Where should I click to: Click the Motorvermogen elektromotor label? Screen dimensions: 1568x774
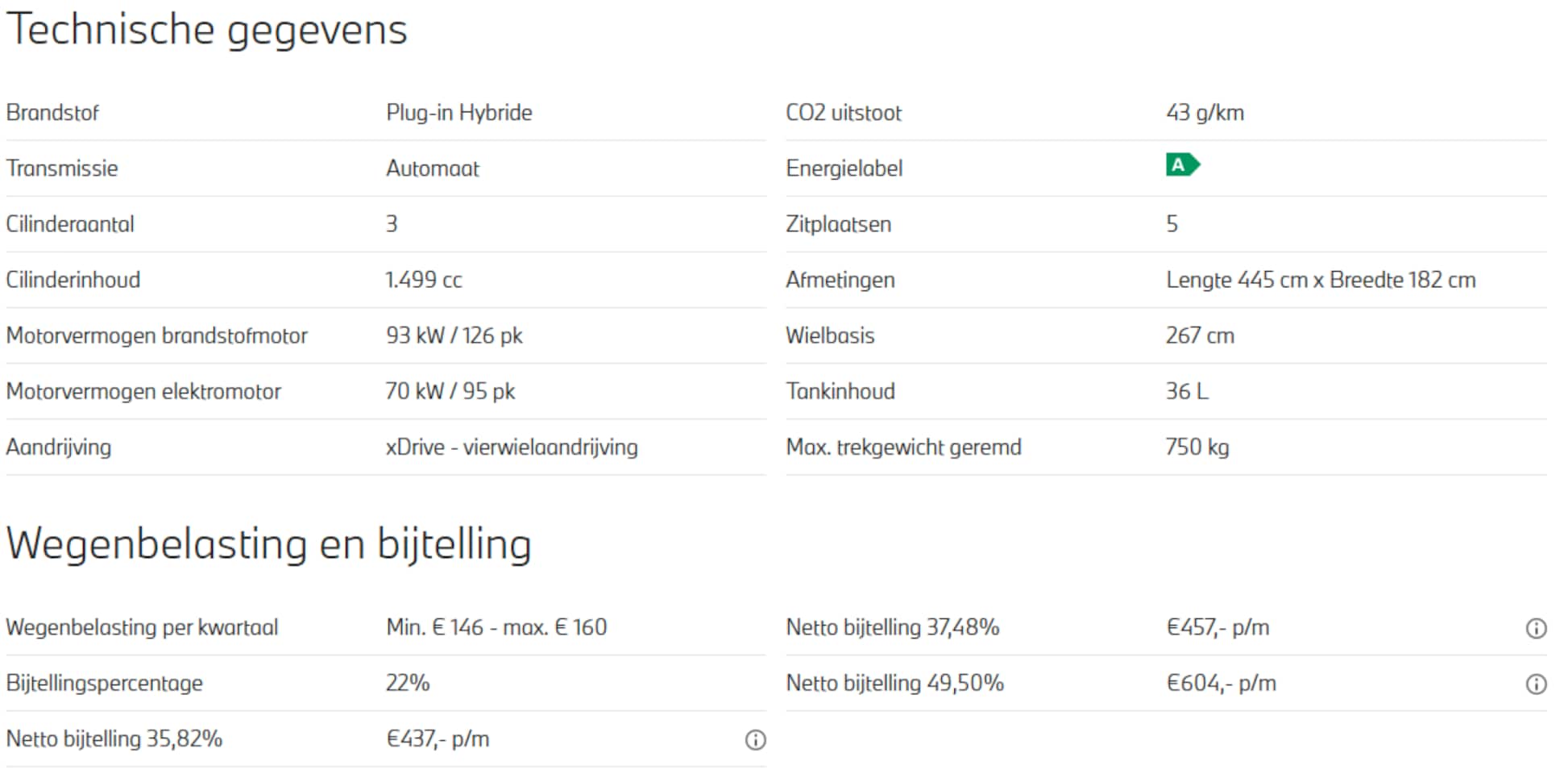[x=143, y=392]
